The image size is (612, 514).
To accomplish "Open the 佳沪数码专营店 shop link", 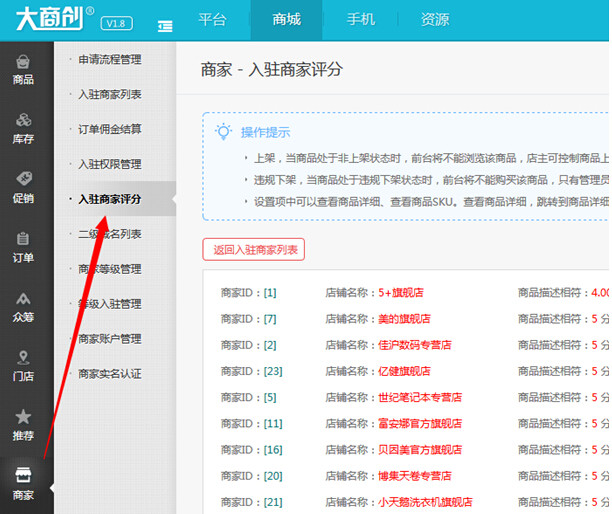I will [415, 345].
